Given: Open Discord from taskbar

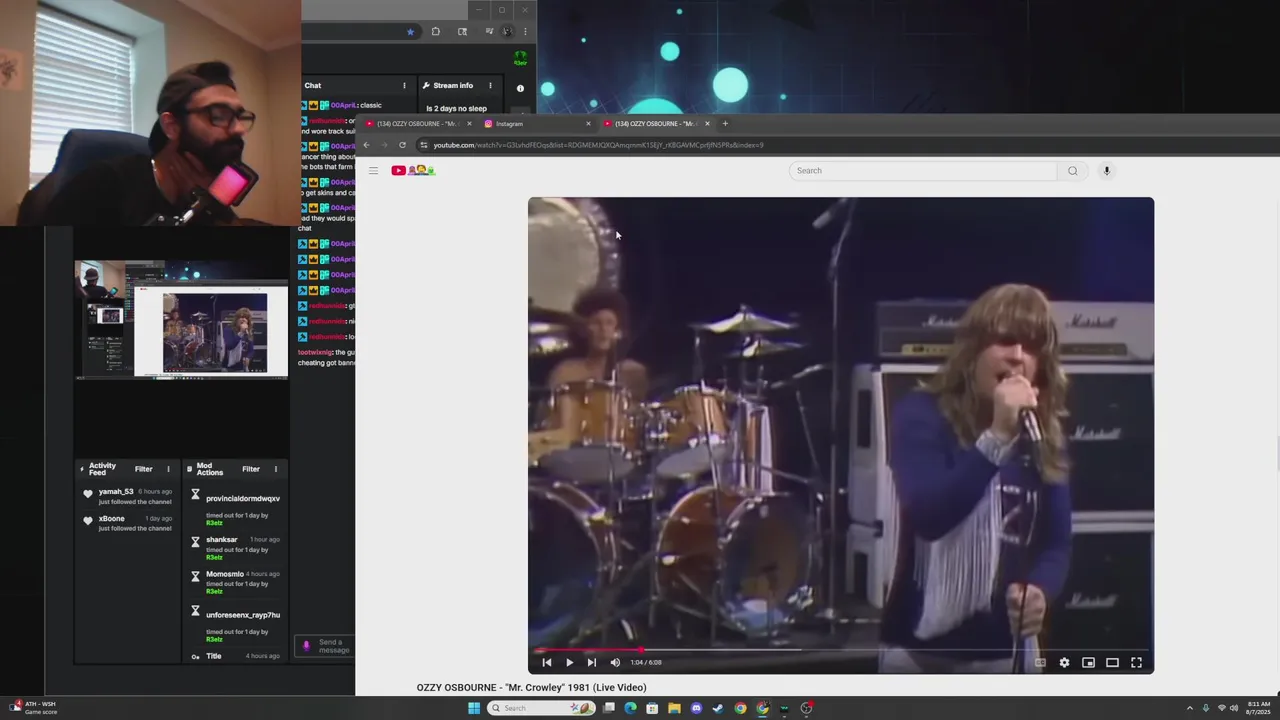Looking at the screenshot, I should tap(696, 708).
